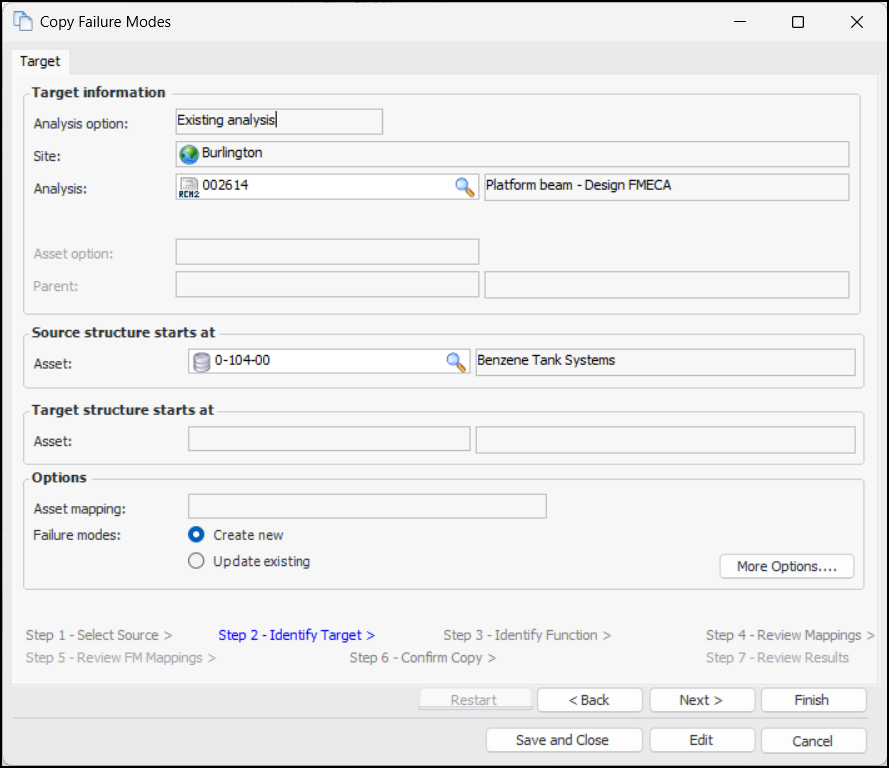Click the Finish button
Viewport: 889px width, 768px height.
[811, 700]
